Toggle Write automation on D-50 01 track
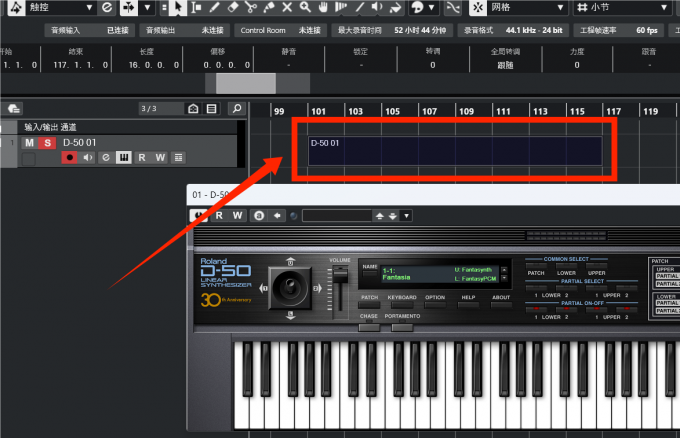This screenshot has height=438, width=680. click(160, 157)
